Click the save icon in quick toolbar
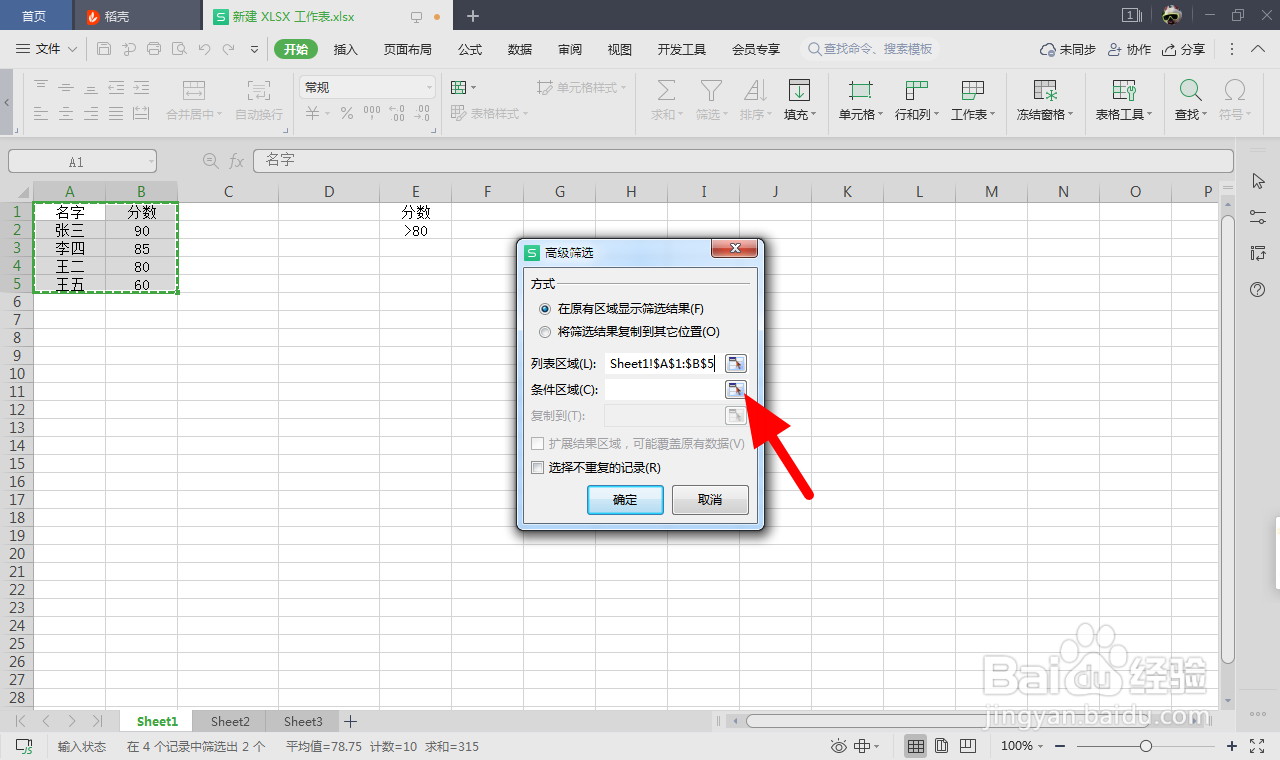The height and width of the screenshot is (760, 1280). tap(104, 48)
